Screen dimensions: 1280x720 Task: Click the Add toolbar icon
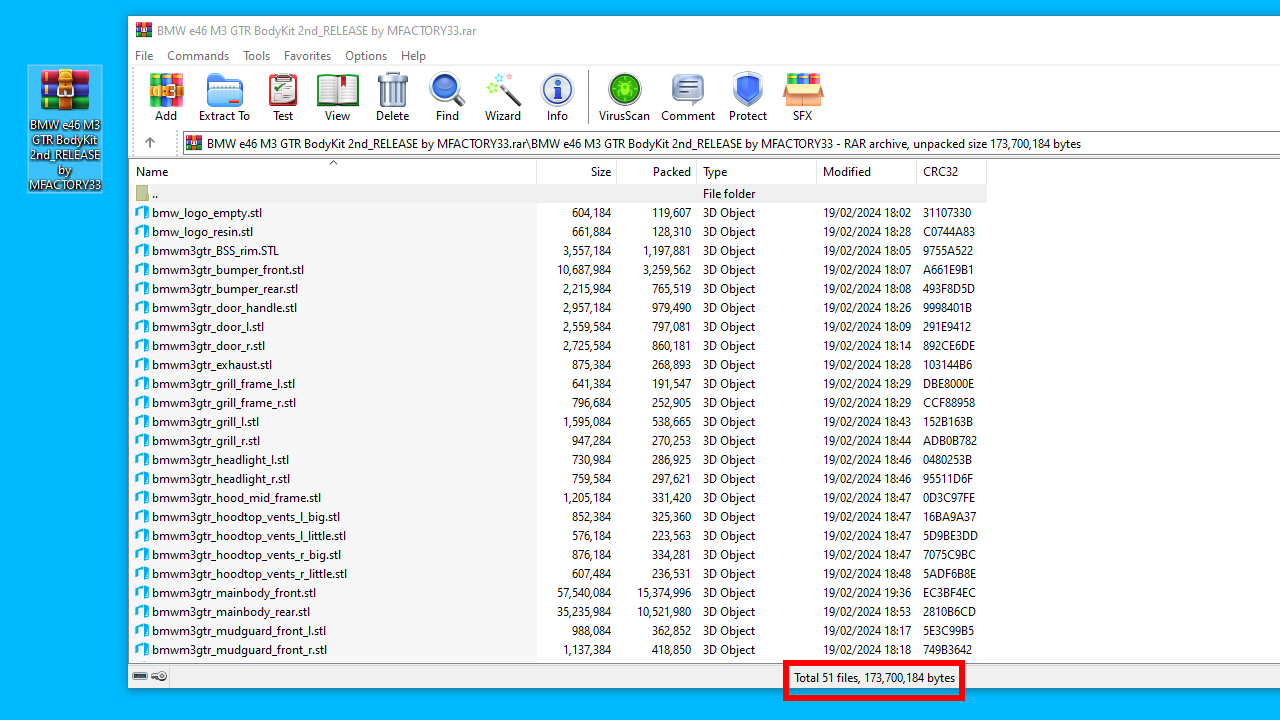click(166, 97)
